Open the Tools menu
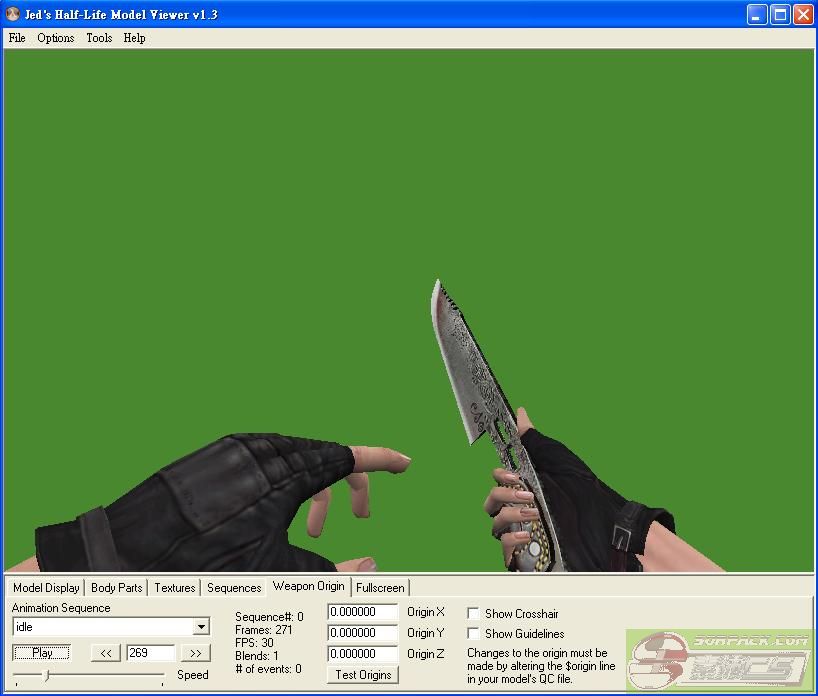This screenshot has height=696, width=818. click(99, 38)
